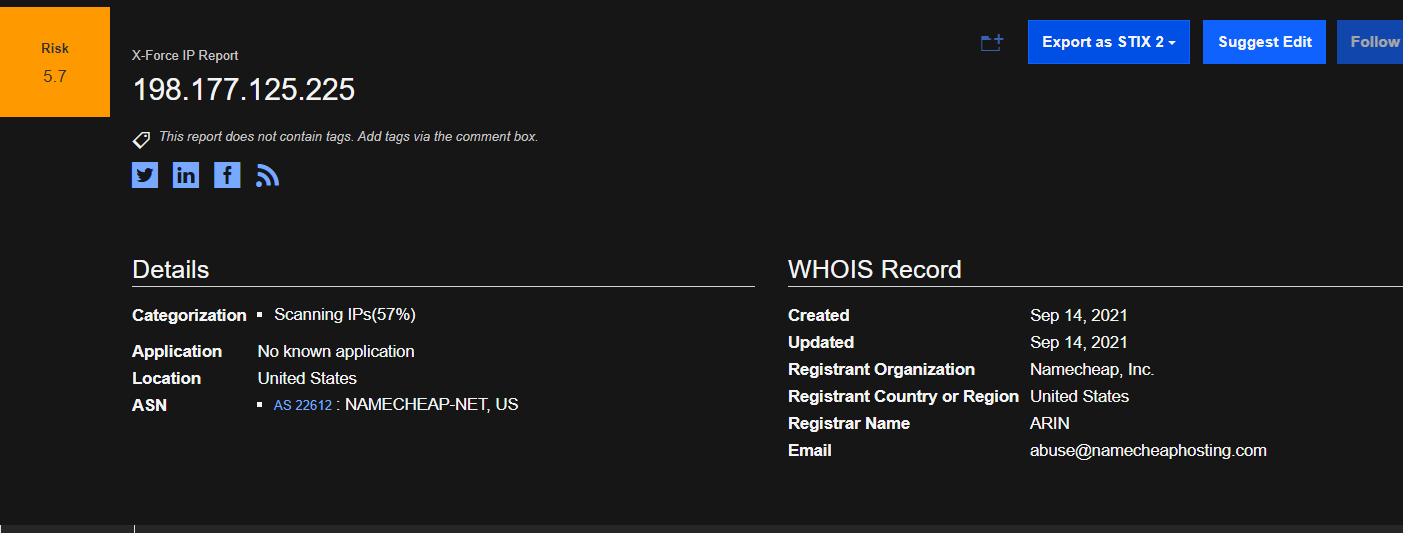Viewport: 1403px width, 533px height.
Task: Click the Follow button
Action: tap(1371, 42)
